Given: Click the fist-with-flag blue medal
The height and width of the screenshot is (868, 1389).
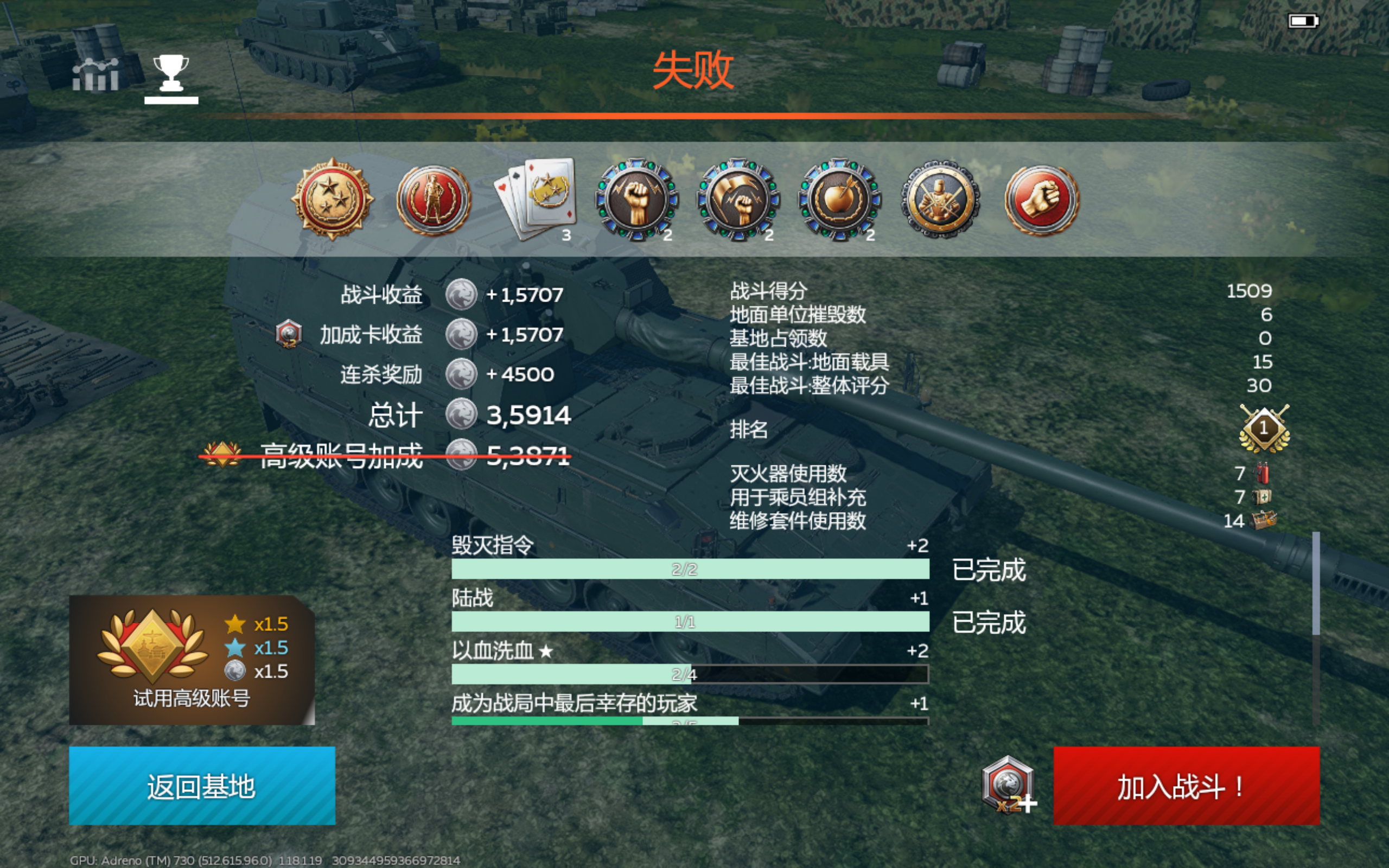Looking at the screenshot, I should tap(738, 200).
